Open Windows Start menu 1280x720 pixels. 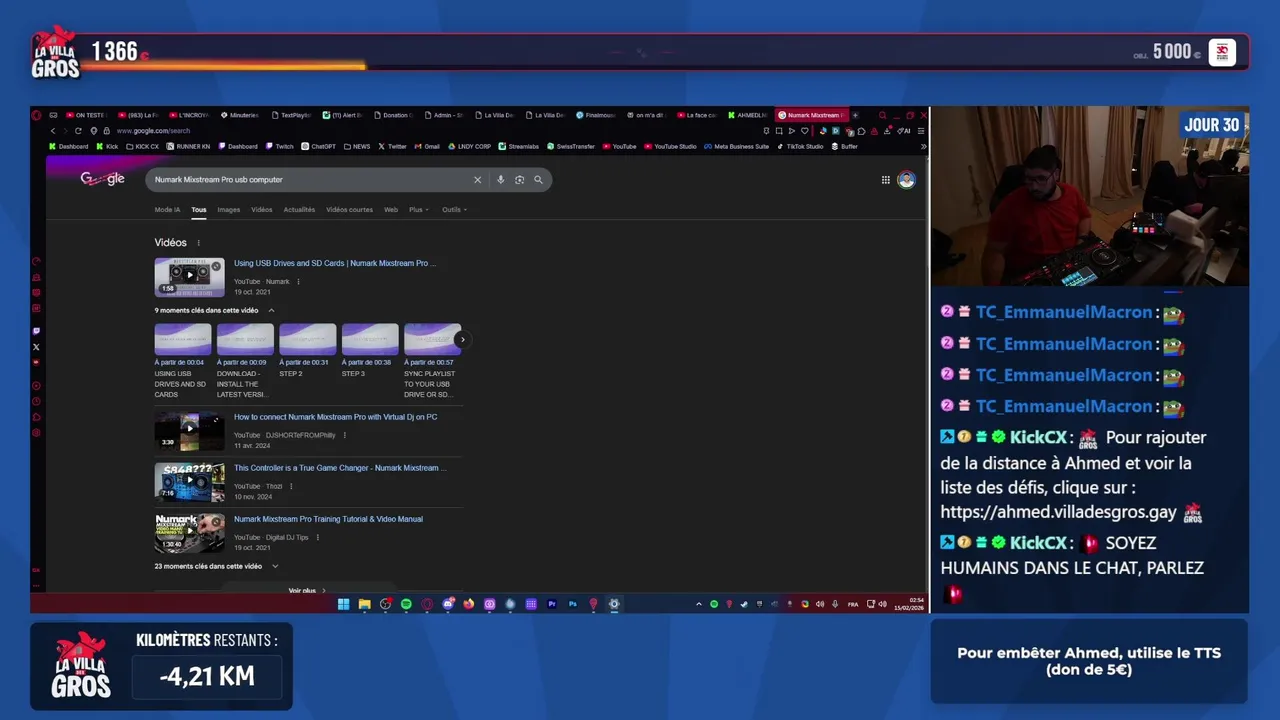(343, 604)
